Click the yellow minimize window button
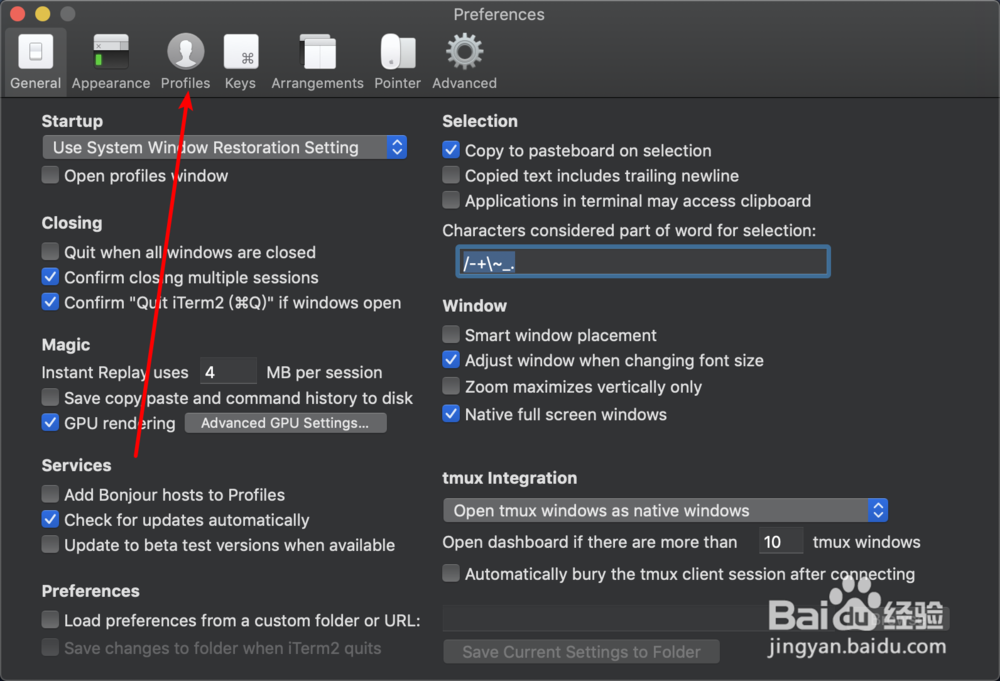The image size is (1000, 681). (x=43, y=13)
